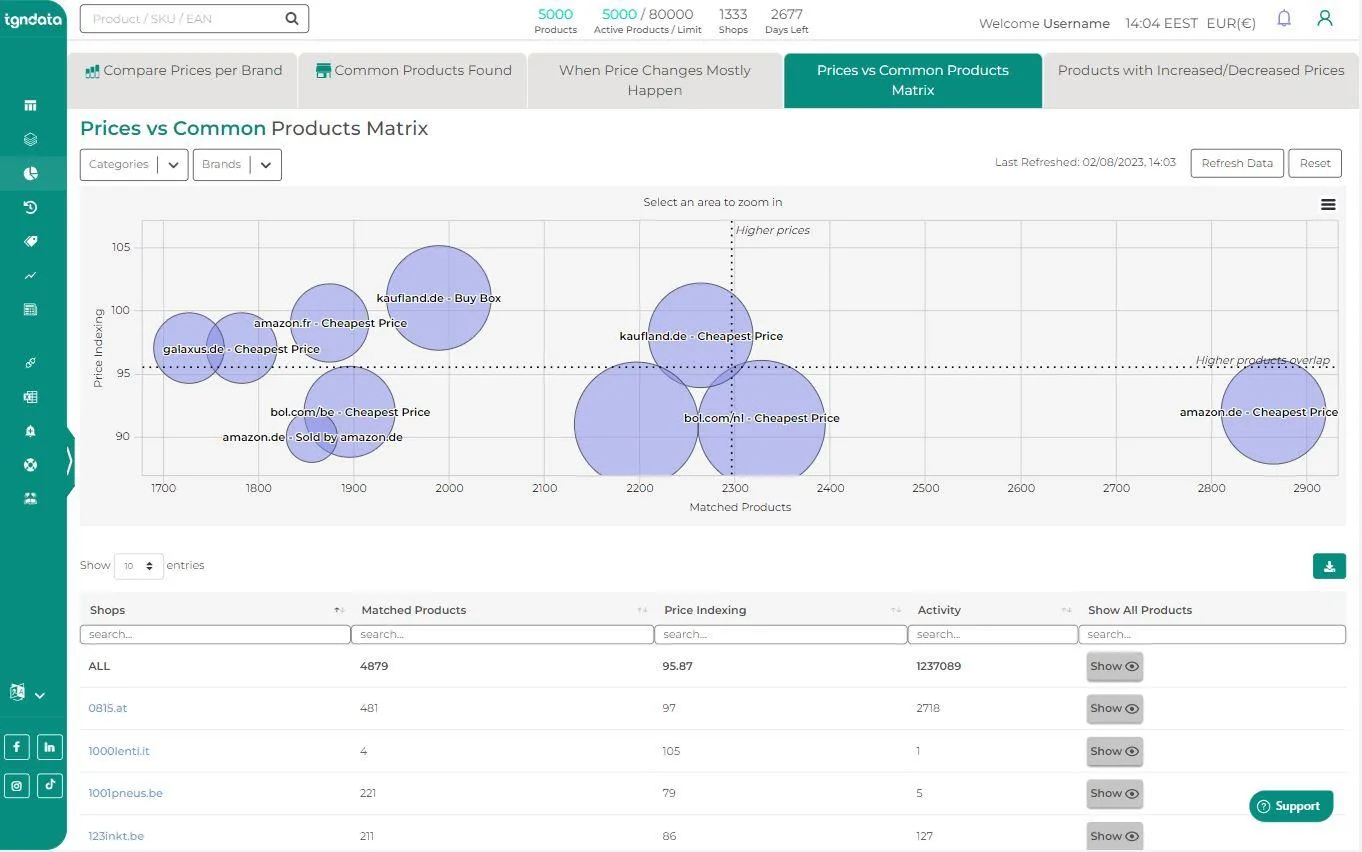Image resolution: width=1362 pixels, height=852 pixels.
Task: Open the LinkedIn social link
Action: (x=50, y=747)
